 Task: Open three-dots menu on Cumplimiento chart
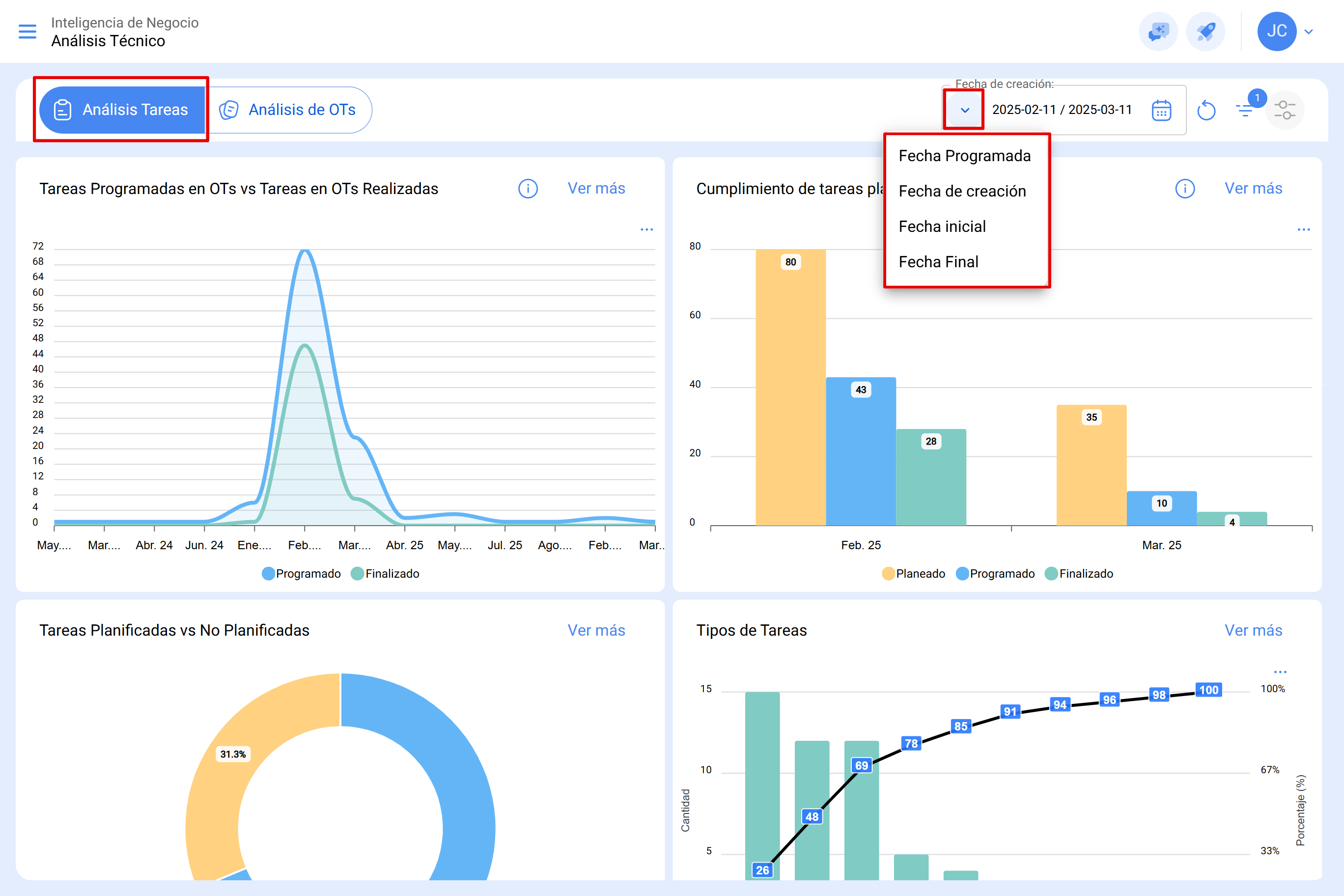[x=1303, y=229]
